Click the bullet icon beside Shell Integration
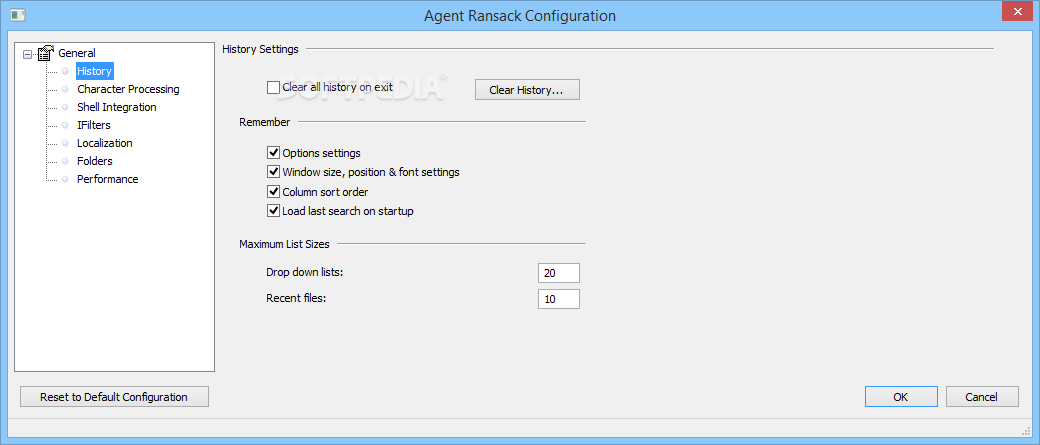Screen dimensions: 1040x445 [x=65, y=107]
